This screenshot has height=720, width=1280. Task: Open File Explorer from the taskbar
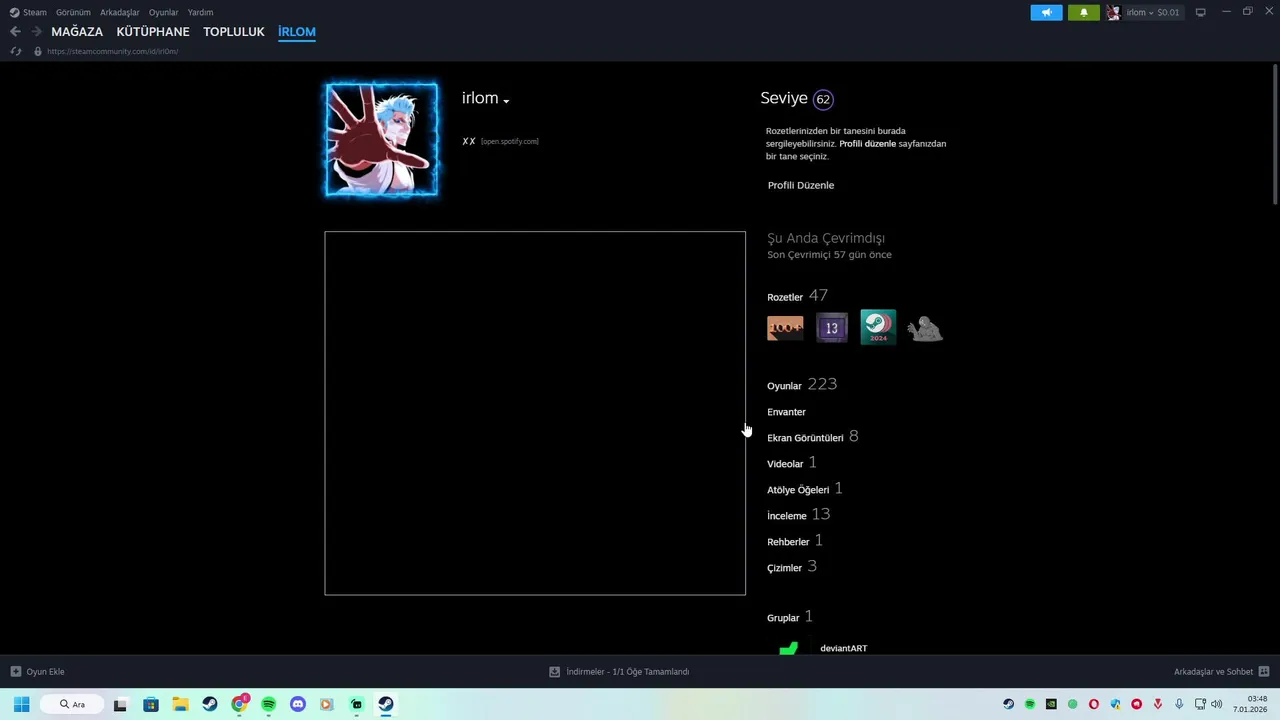[180, 704]
